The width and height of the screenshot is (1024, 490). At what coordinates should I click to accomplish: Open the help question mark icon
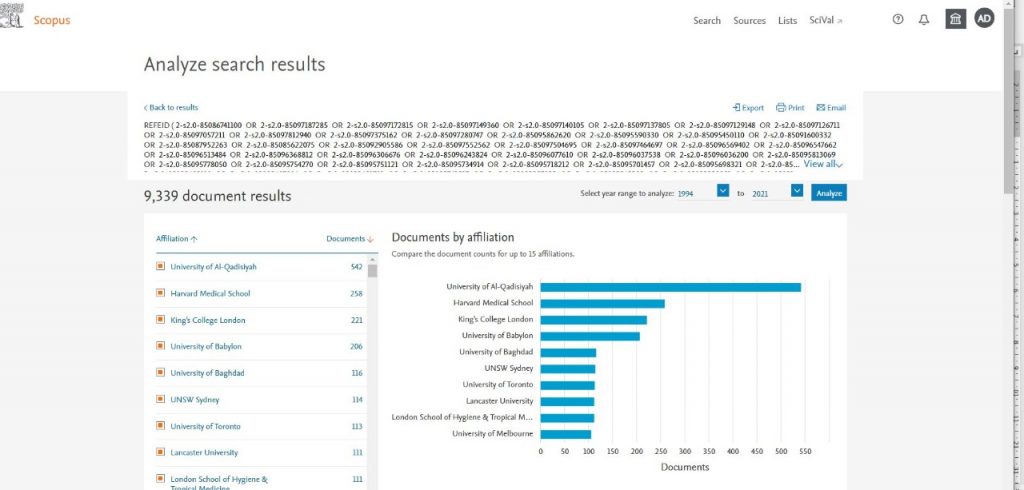click(x=898, y=20)
